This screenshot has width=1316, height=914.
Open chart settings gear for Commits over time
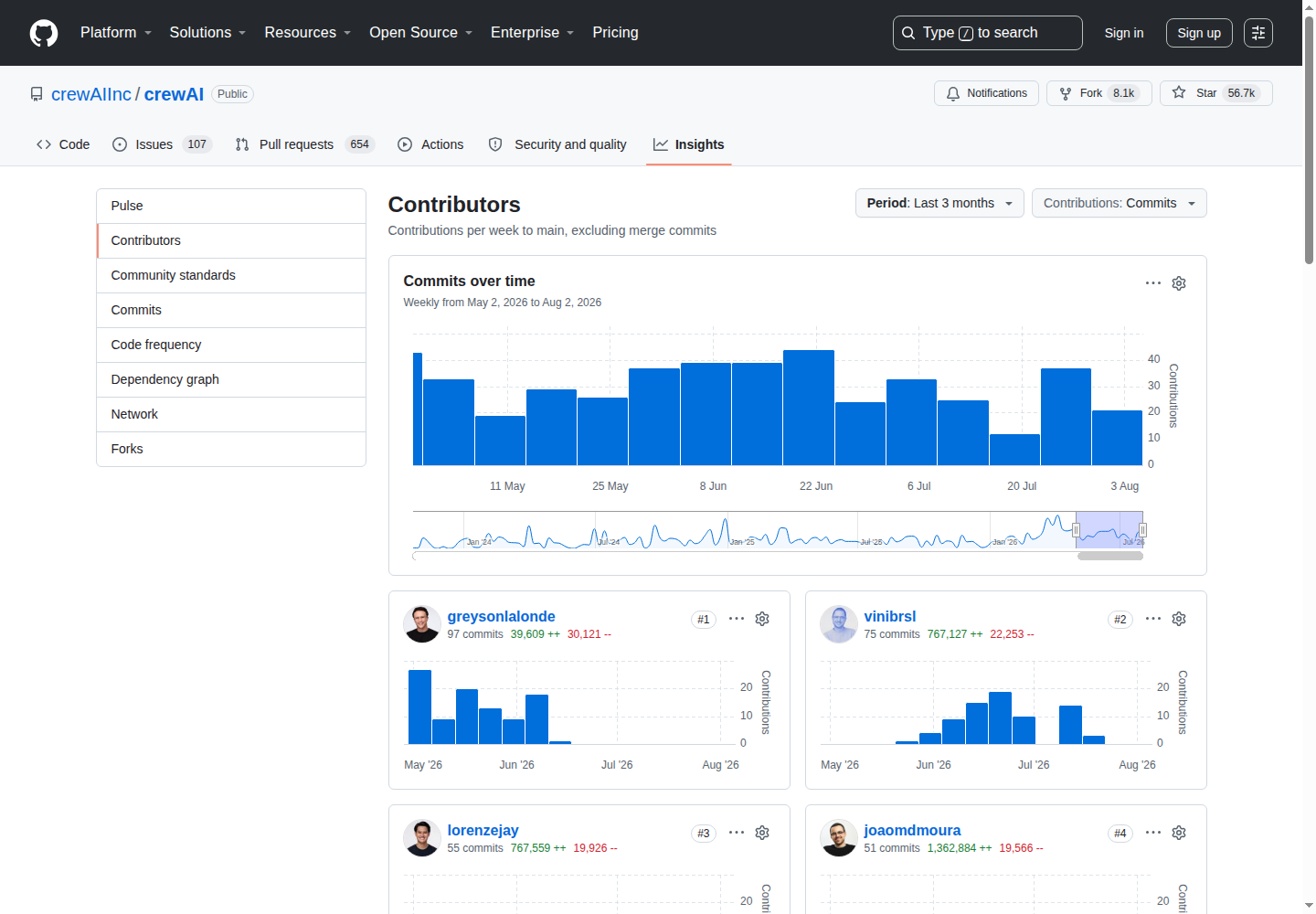tap(1179, 283)
